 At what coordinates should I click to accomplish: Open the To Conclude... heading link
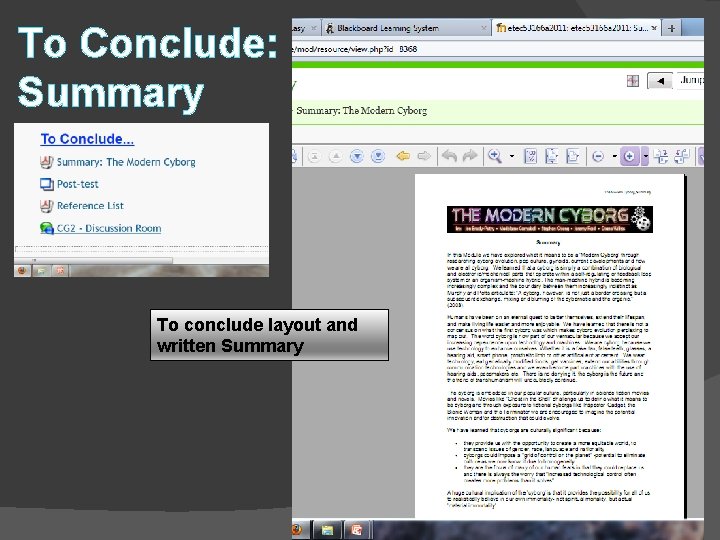87,139
